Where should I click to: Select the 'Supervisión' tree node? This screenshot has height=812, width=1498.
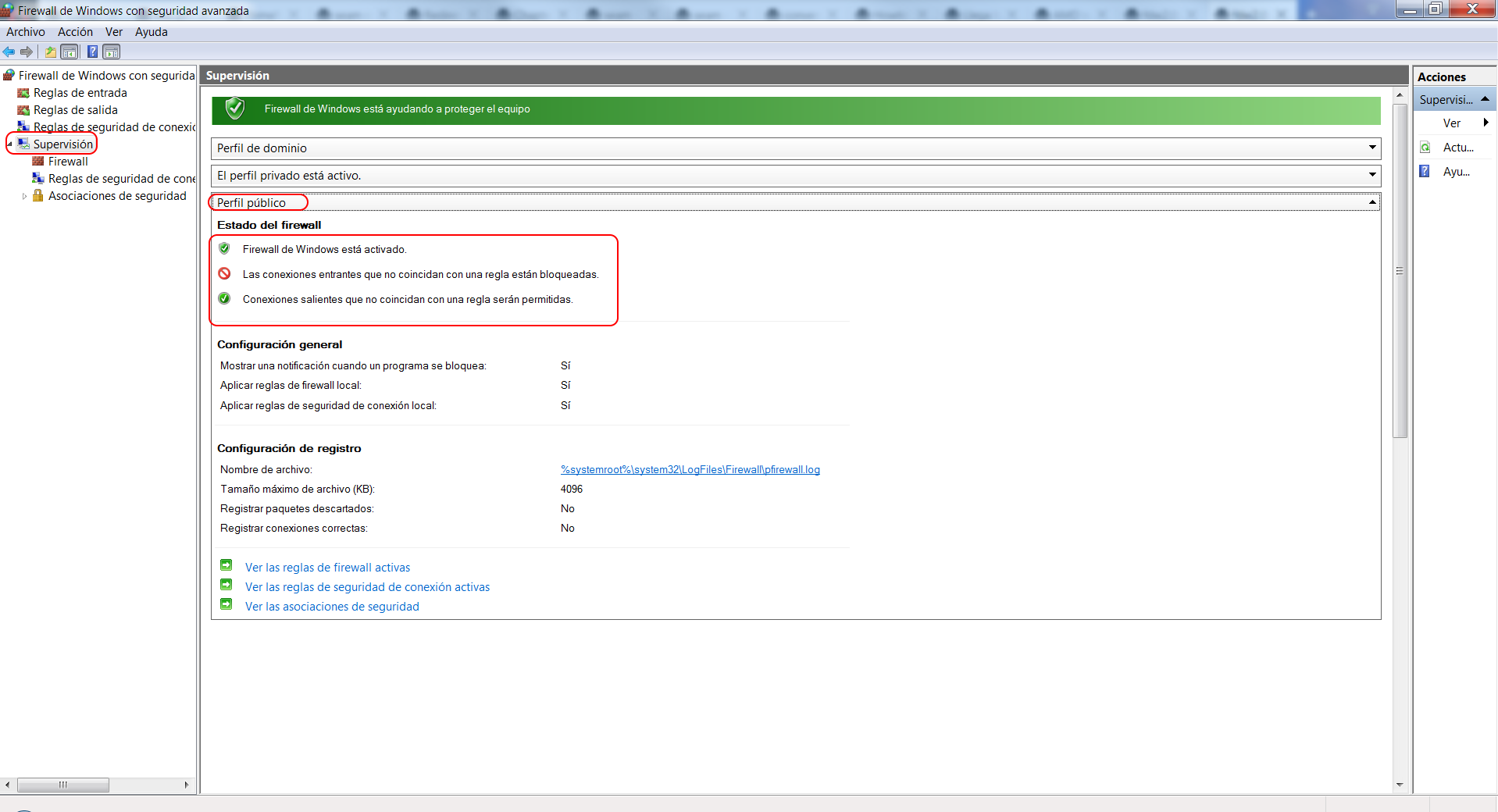pyautogui.click(x=62, y=144)
